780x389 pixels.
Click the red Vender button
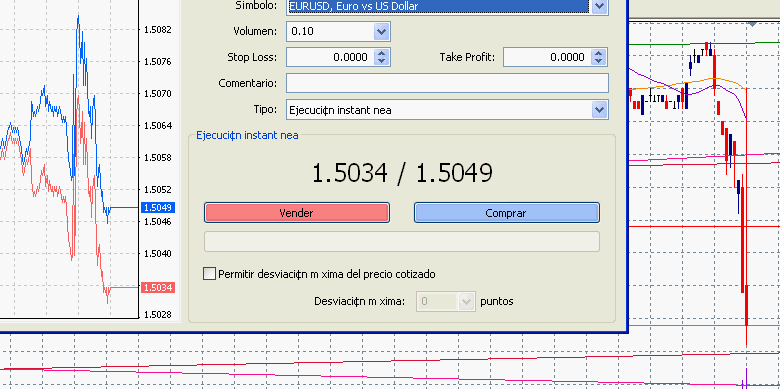[x=296, y=213]
